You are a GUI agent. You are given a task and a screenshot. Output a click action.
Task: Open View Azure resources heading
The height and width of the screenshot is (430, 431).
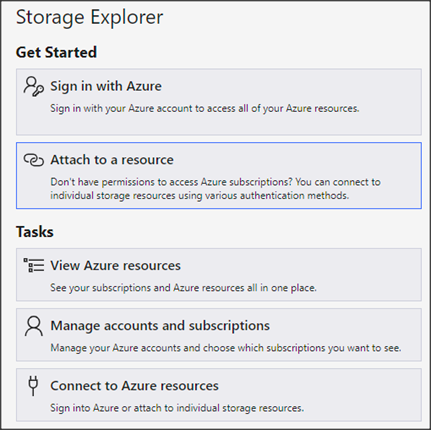coord(115,266)
